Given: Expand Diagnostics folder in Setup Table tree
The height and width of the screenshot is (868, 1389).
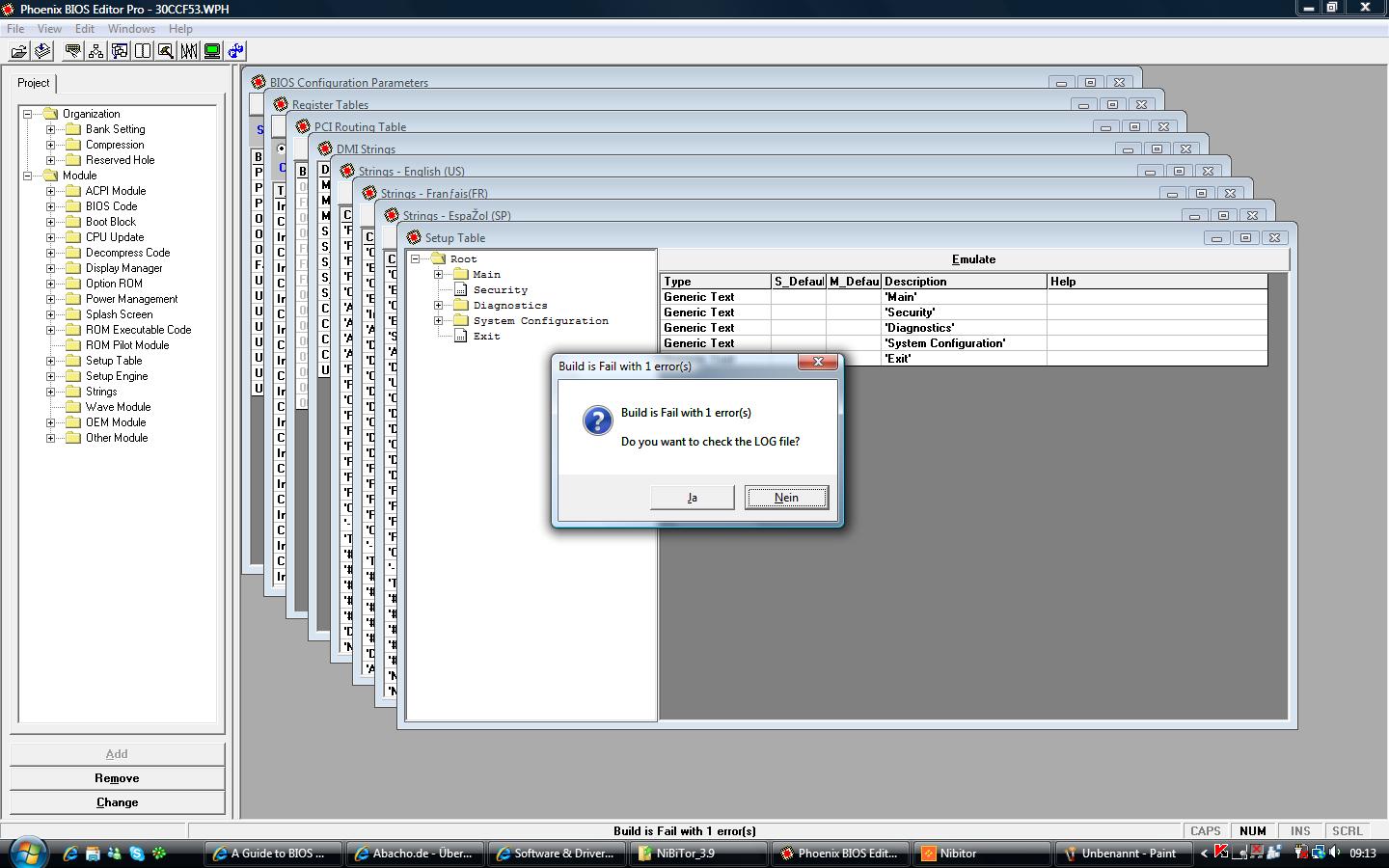Looking at the screenshot, I should [438, 305].
